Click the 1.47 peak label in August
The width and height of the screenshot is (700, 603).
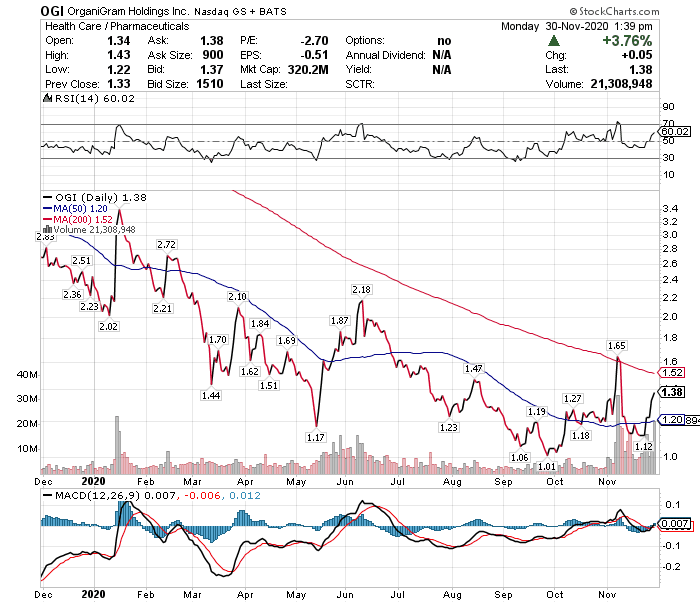[474, 369]
